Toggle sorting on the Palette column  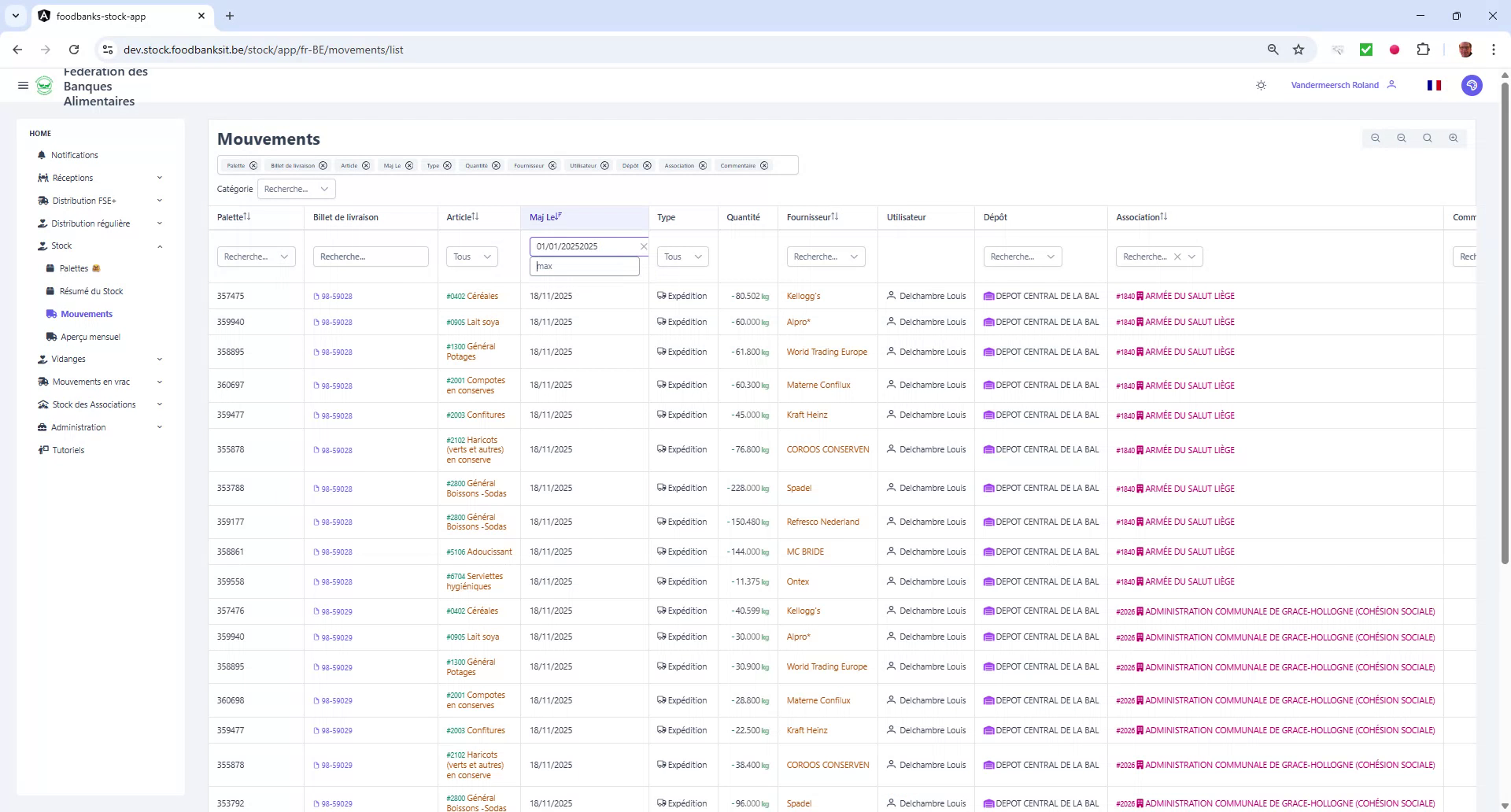(x=245, y=216)
